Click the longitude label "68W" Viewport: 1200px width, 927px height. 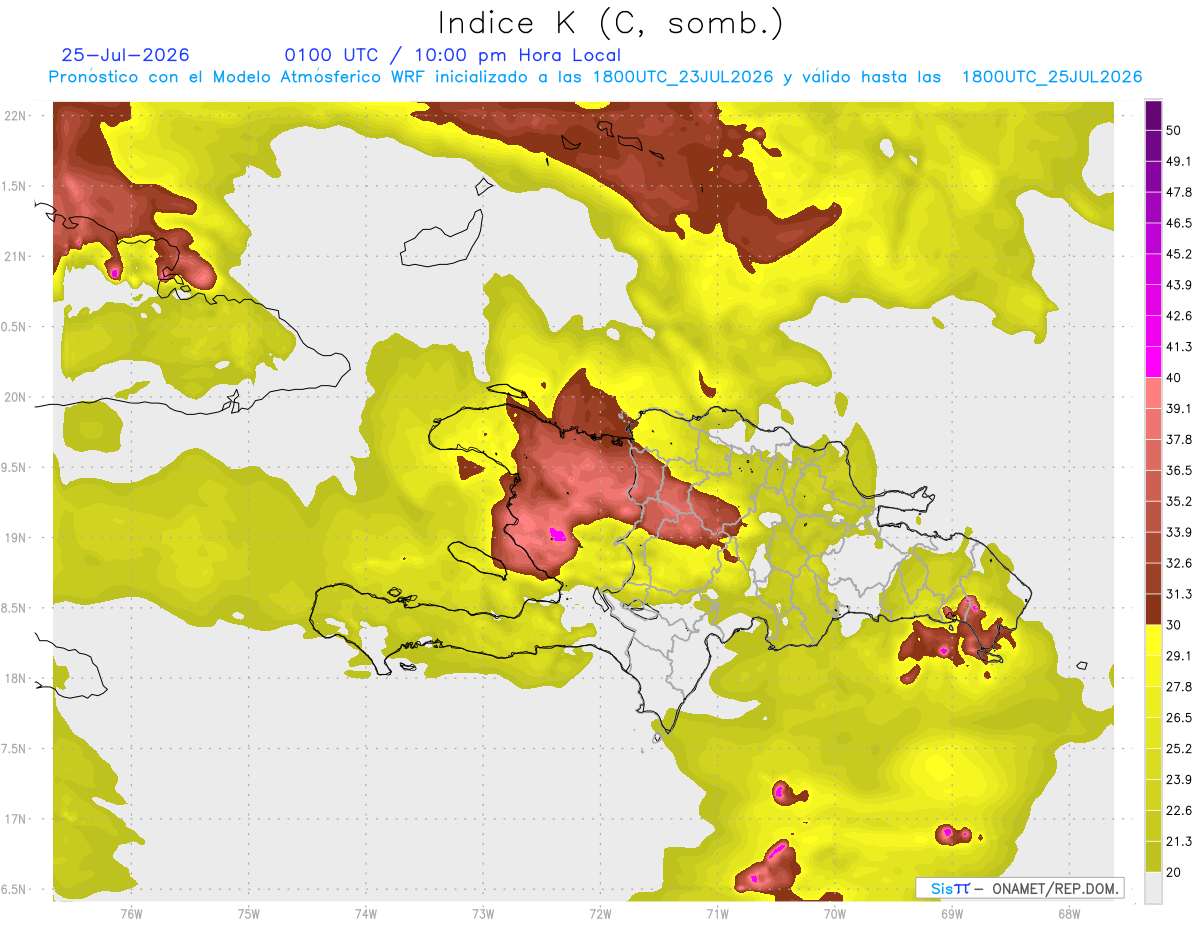point(1068,914)
